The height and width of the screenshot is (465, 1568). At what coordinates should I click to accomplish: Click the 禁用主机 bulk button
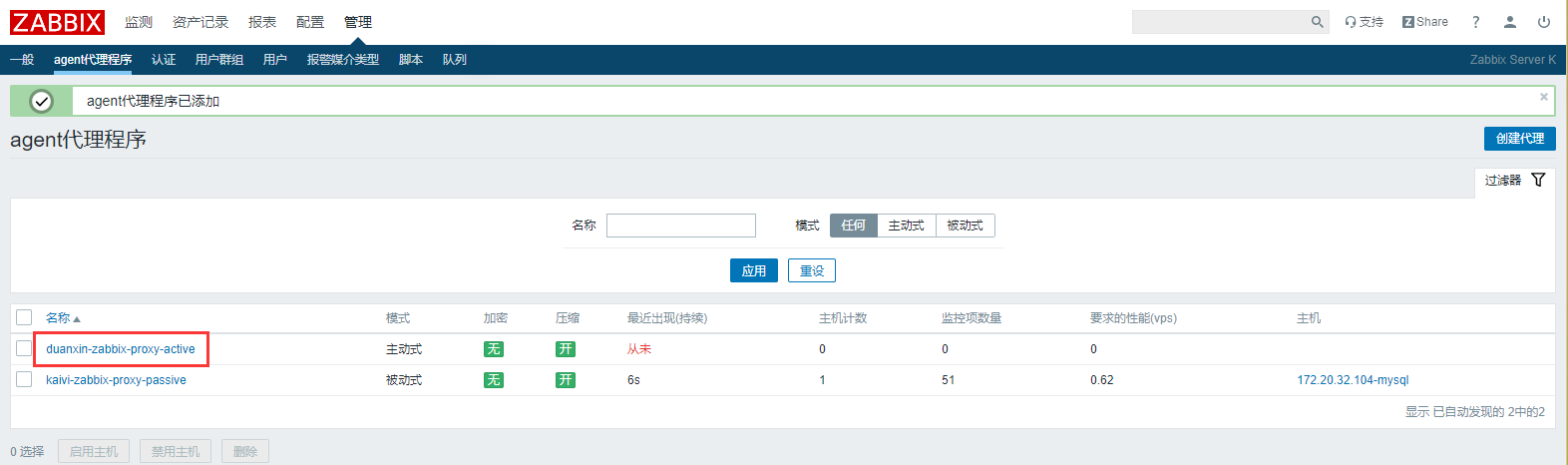click(176, 452)
